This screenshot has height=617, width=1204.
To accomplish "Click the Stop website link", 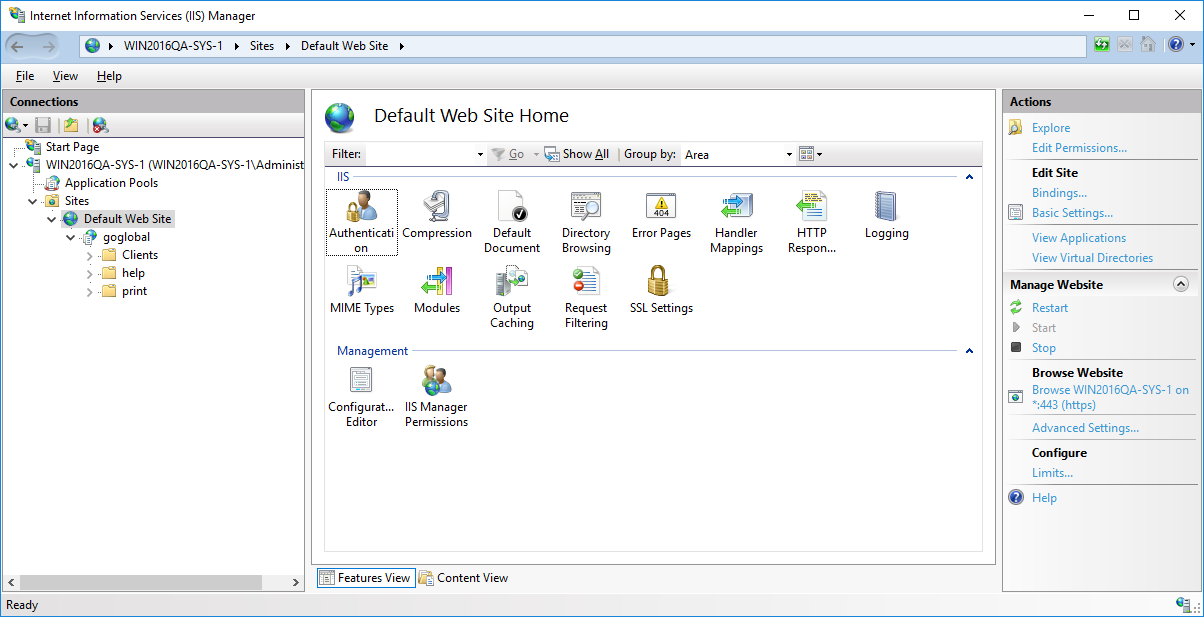I will click(1044, 348).
